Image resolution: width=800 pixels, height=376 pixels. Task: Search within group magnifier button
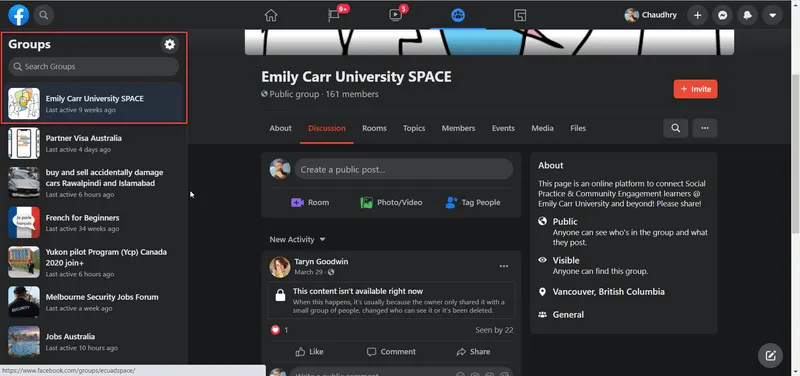676,129
